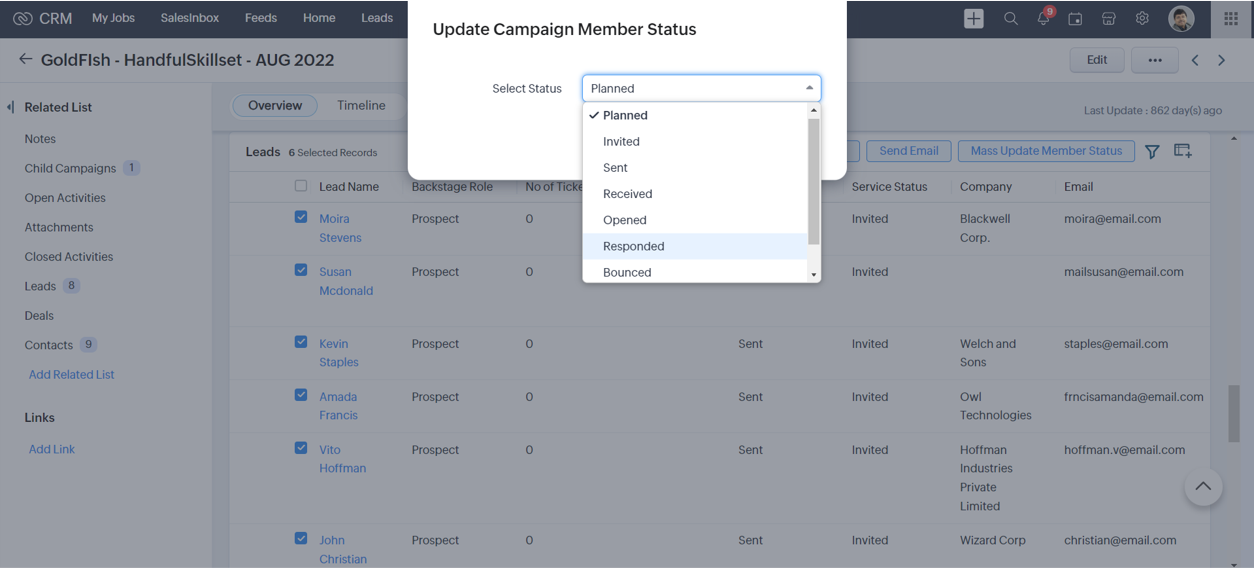Click the Mass Update Member Status button
The height and width of the screenshot is (568, 1254).
coord(1046,151)
